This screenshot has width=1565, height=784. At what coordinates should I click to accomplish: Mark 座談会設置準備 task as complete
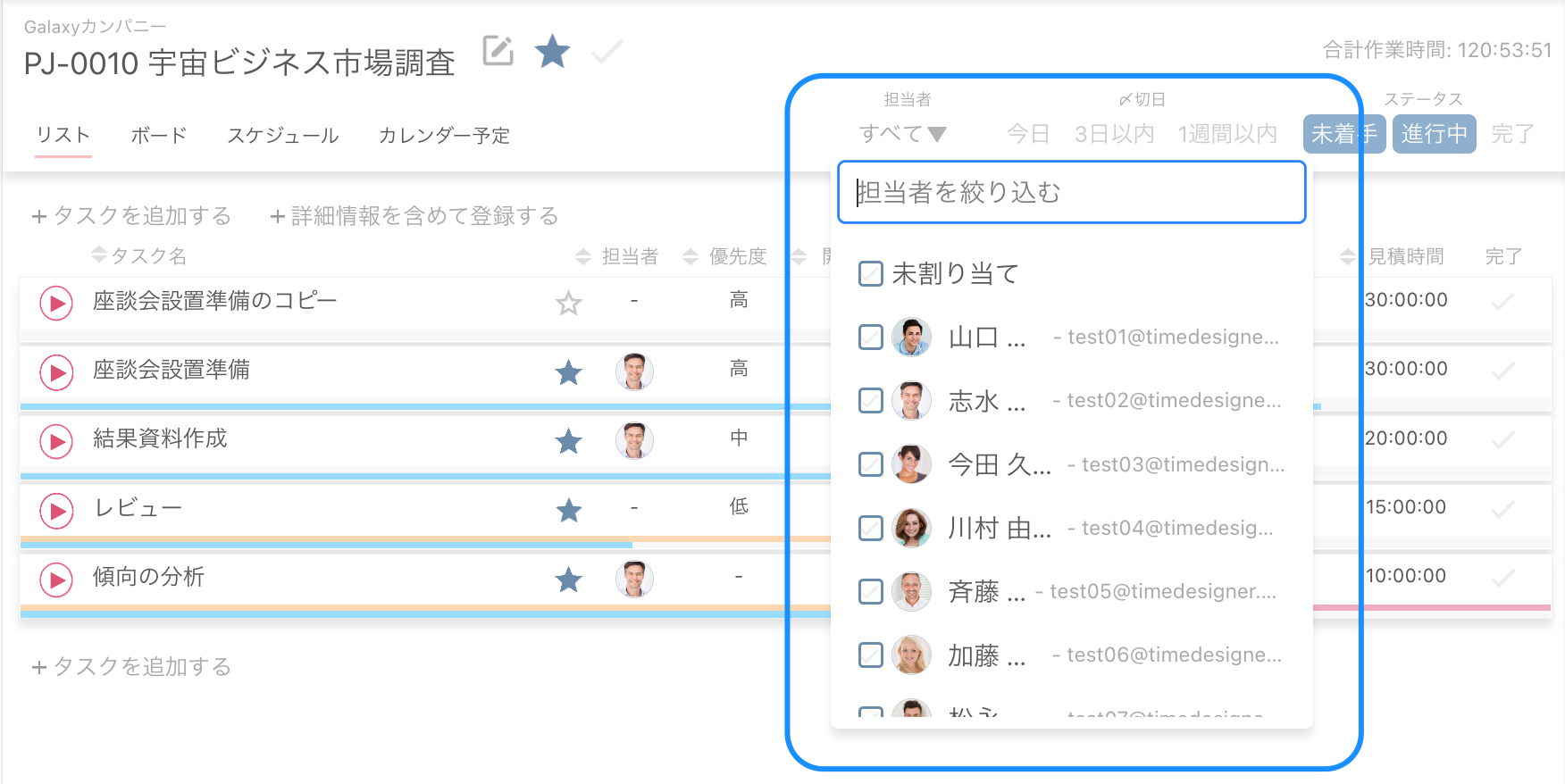pos(1503,370)
